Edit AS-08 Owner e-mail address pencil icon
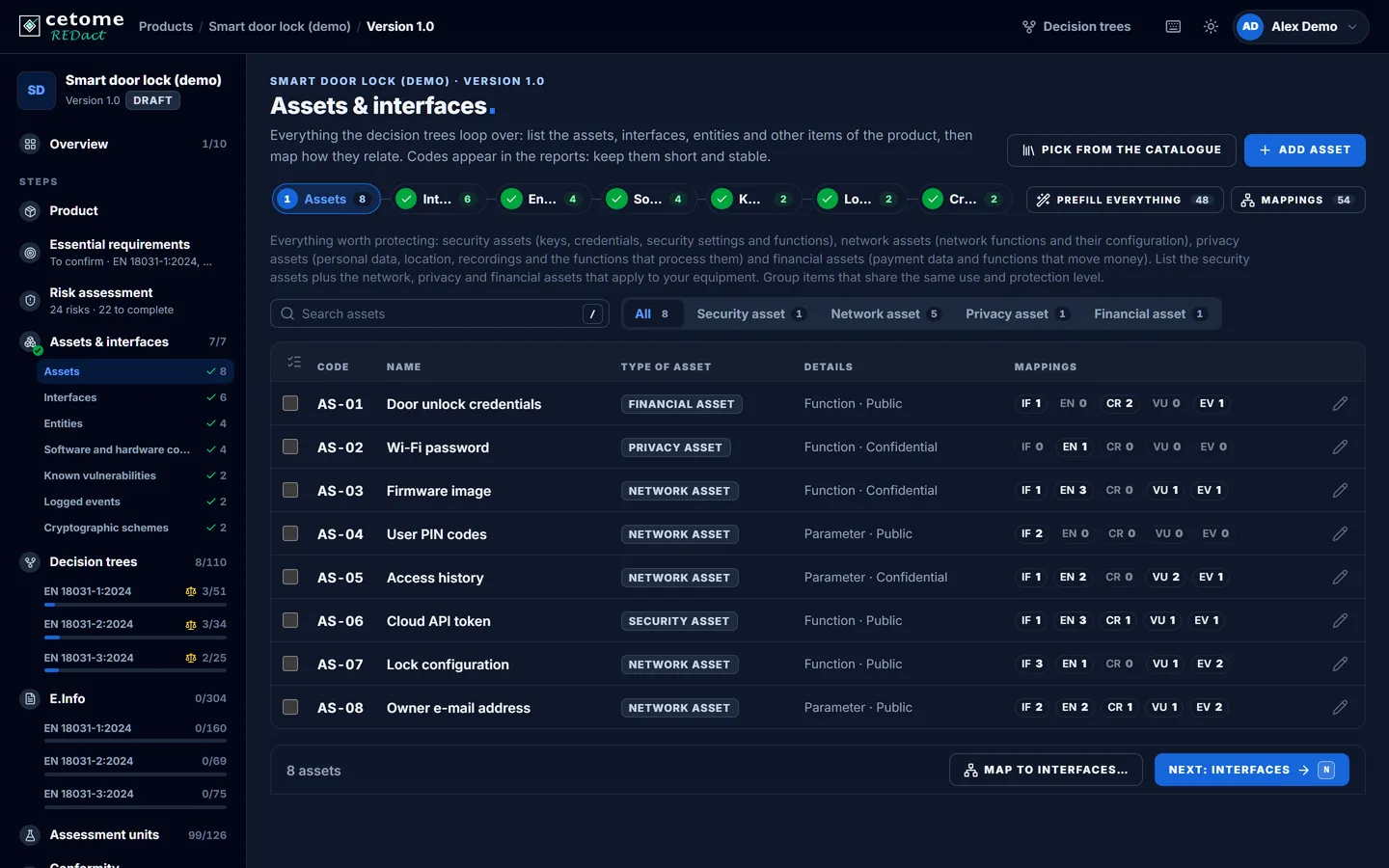This screenshot has height=868, width=1389. coord(1340,708)
